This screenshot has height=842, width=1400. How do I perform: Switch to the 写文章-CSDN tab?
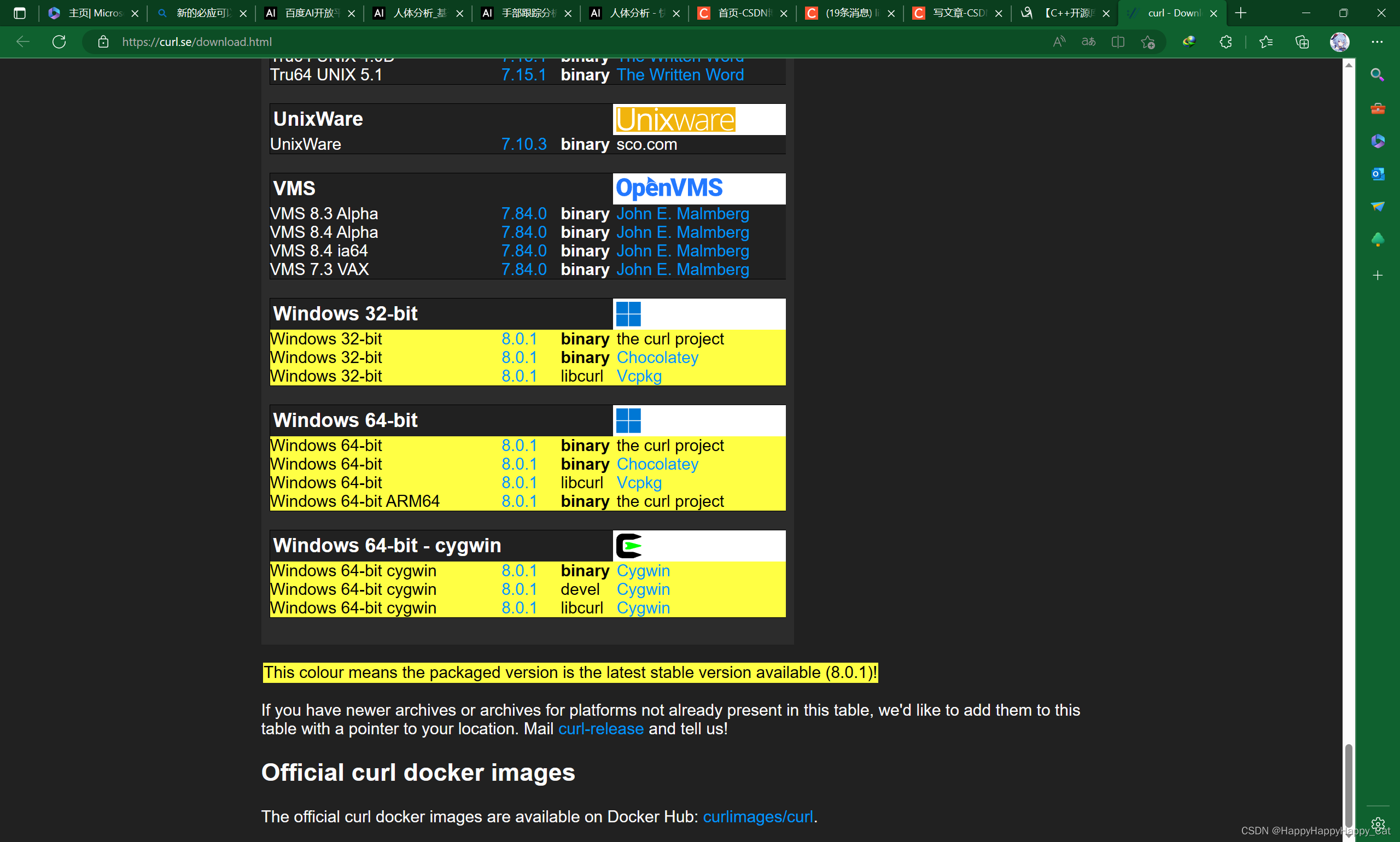tap(953, 13)
